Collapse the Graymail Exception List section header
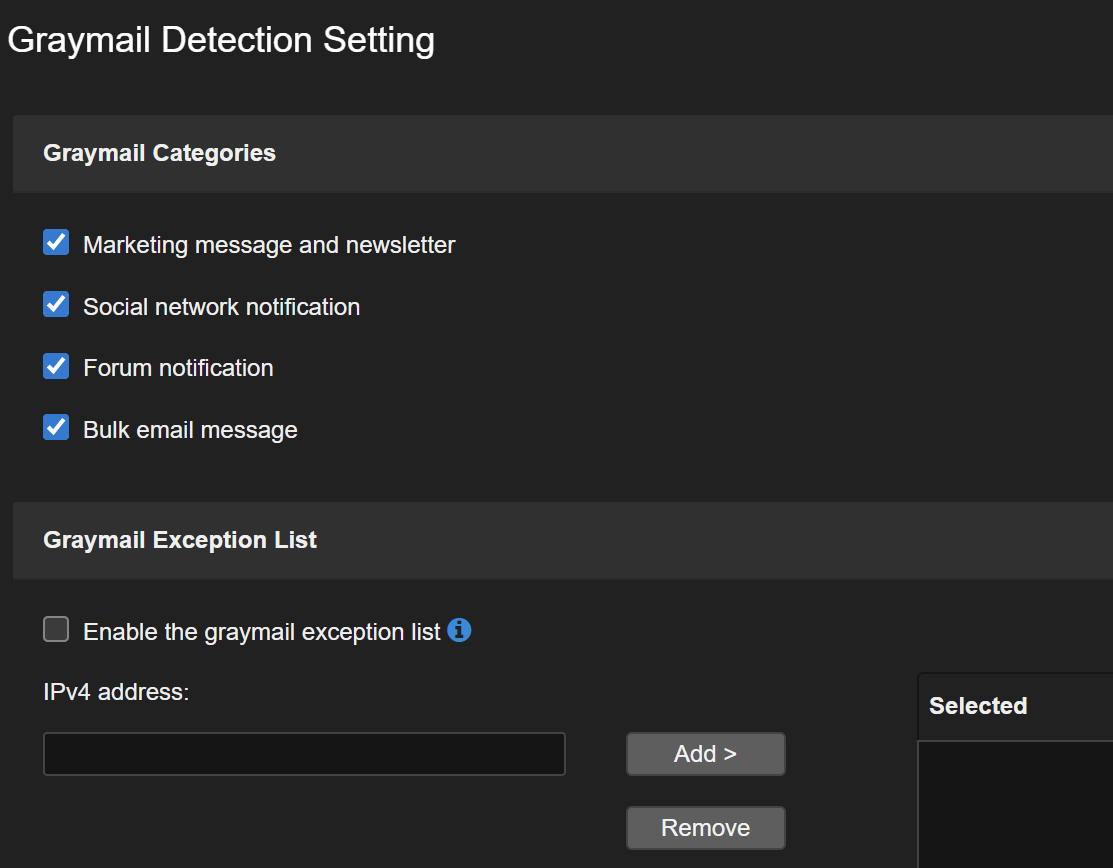1113x868 pixels. (x=180, y=540)
